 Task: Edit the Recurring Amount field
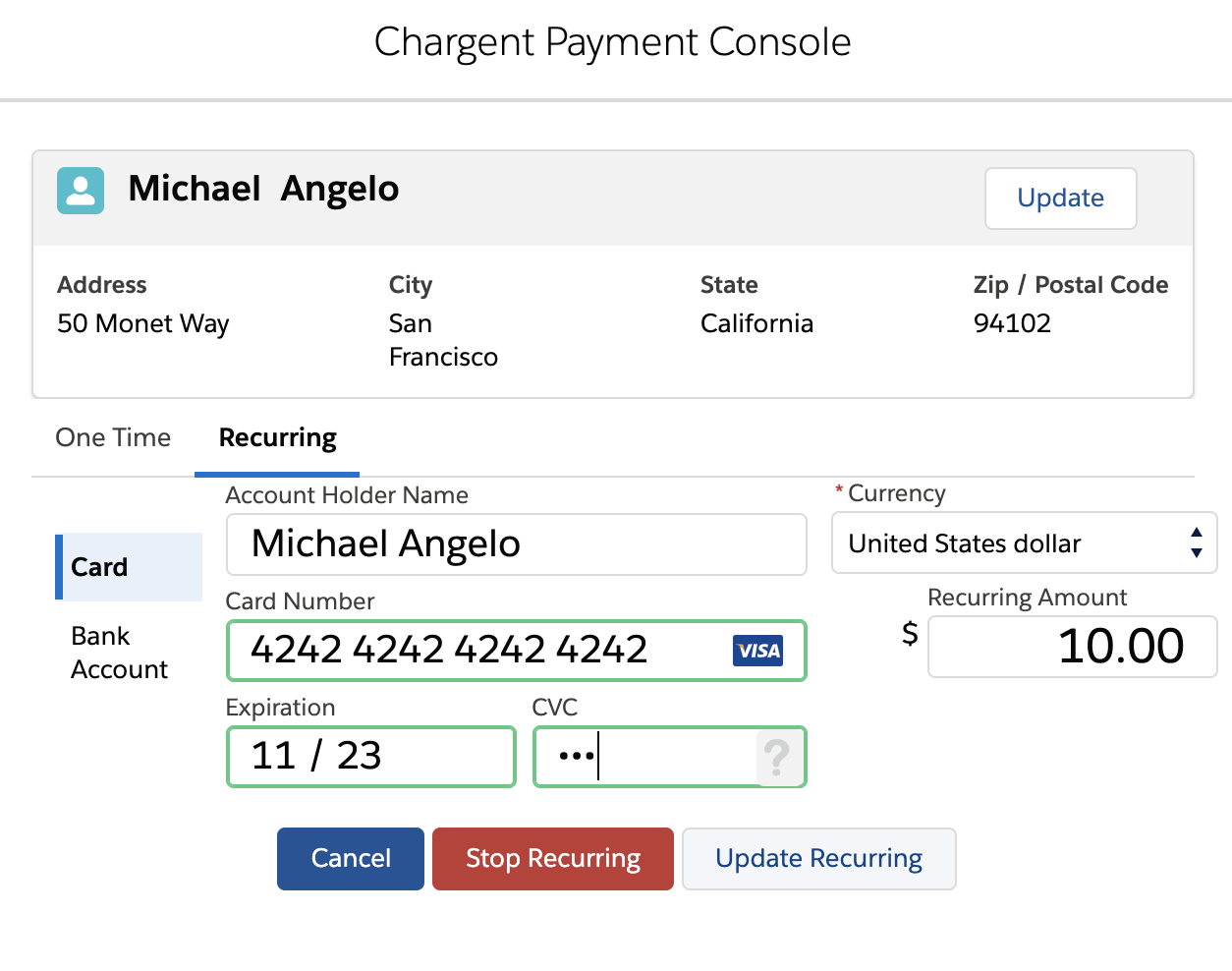tap(1071, 647)
